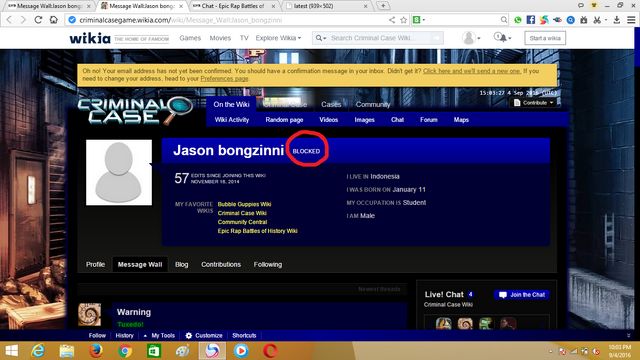Open the Warning thread title
The image size is (640, 360).
click(x=134, y=312)
